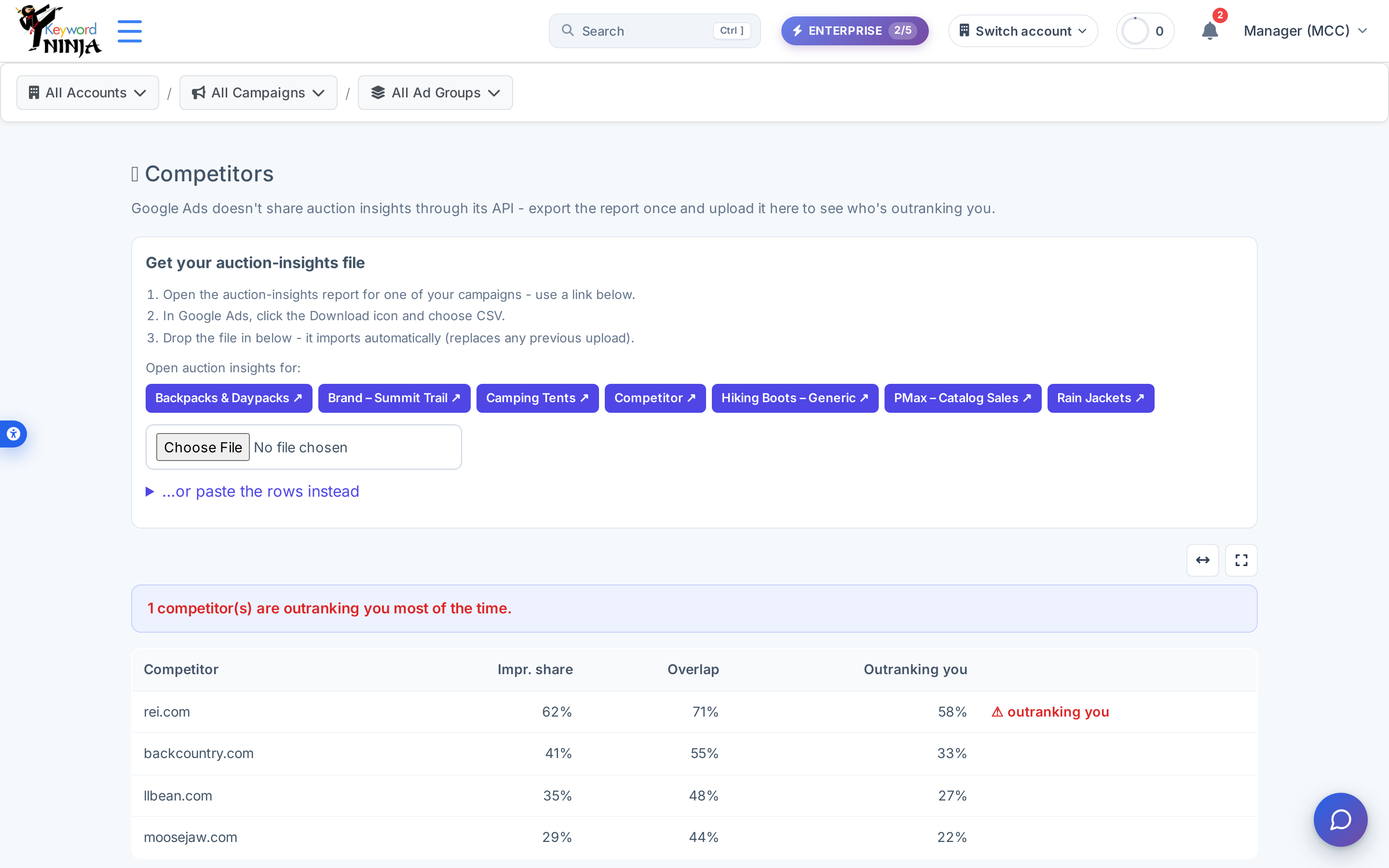Screen dimensions: 1389x868
Task: Select the moosejaw.com competitor row
Action: coord(694,838)
